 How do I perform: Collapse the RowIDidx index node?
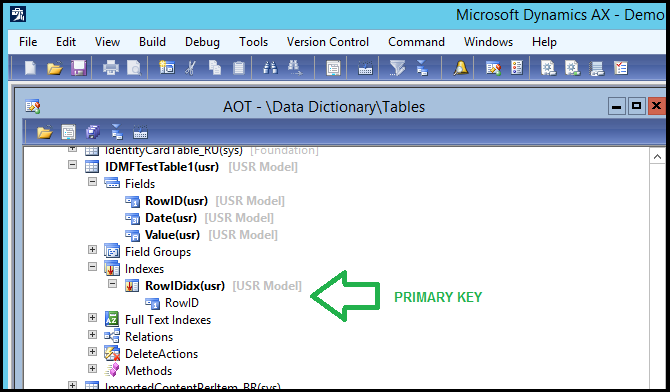click(x=112, y=284)
